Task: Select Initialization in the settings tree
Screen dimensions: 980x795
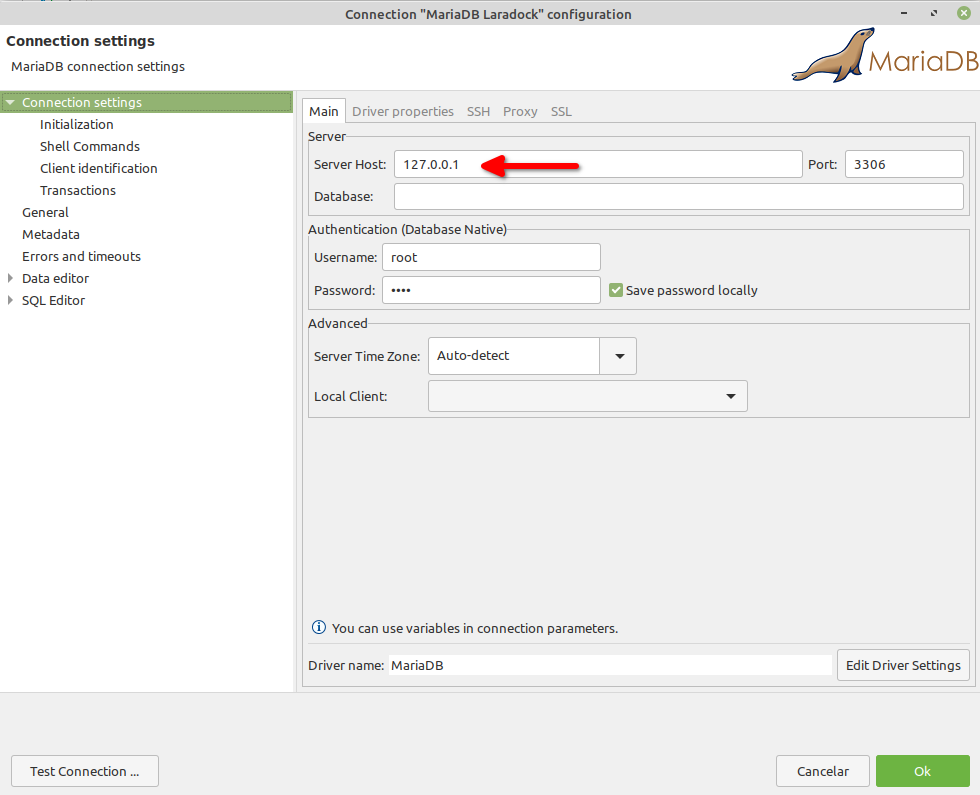Action: pyautogui.click(x=77, y=124)
